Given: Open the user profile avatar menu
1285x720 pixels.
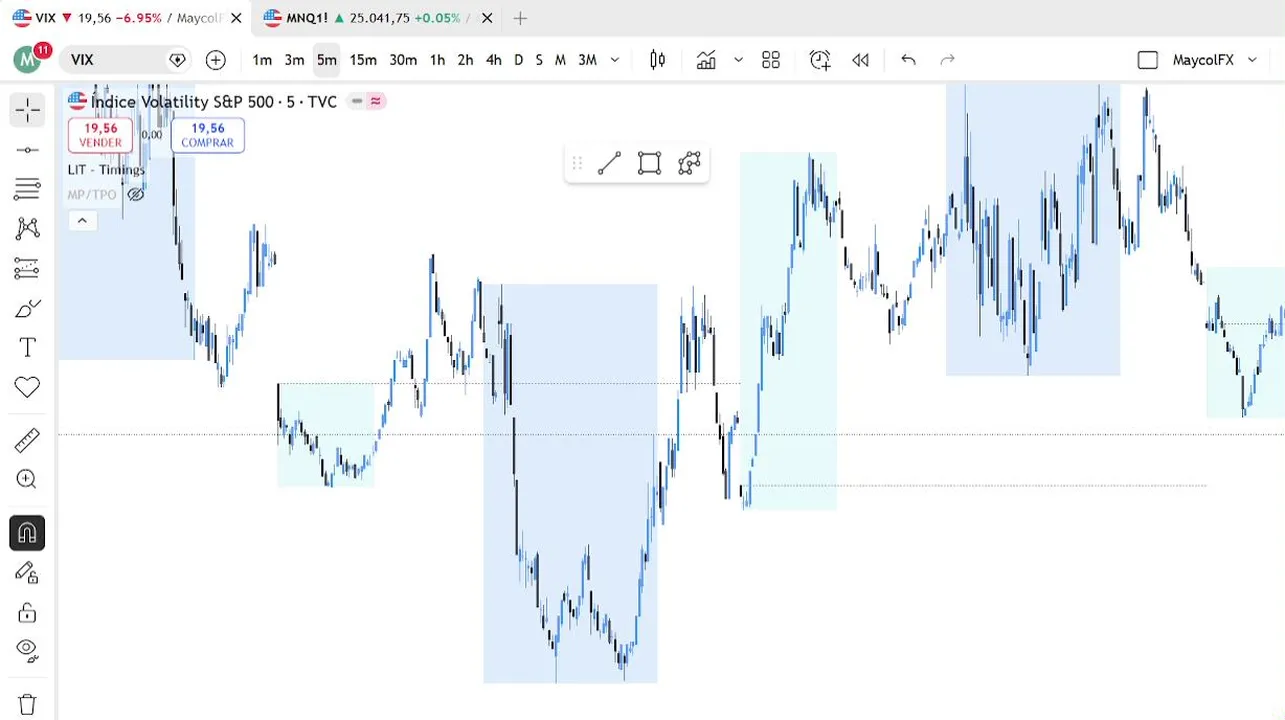Looking at the screenshot, I should [28, 60].
